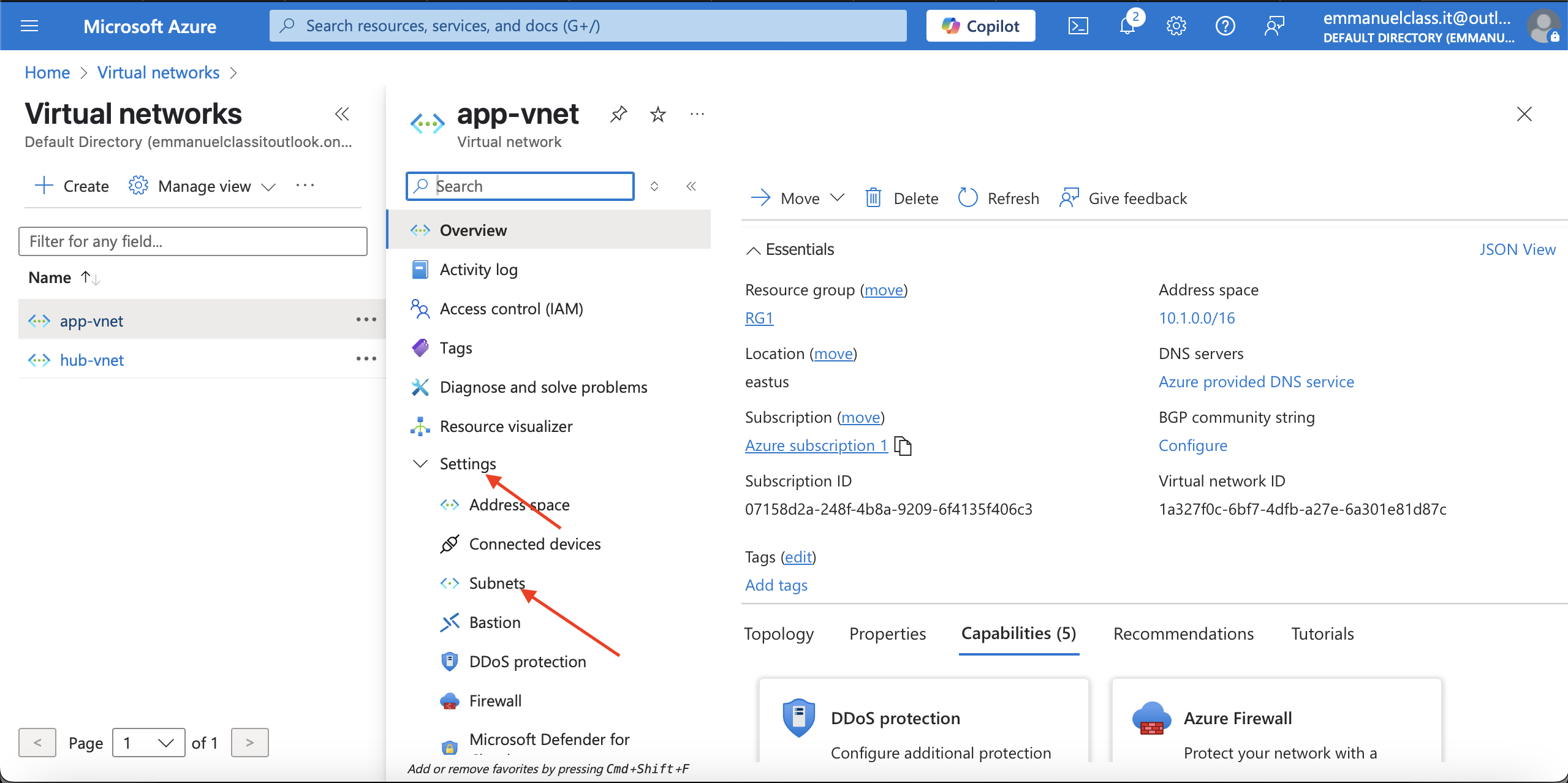The height and width of the screenshot is (783, 1568).
Task: Open Overview in resource menu
Action: (550, 230)
